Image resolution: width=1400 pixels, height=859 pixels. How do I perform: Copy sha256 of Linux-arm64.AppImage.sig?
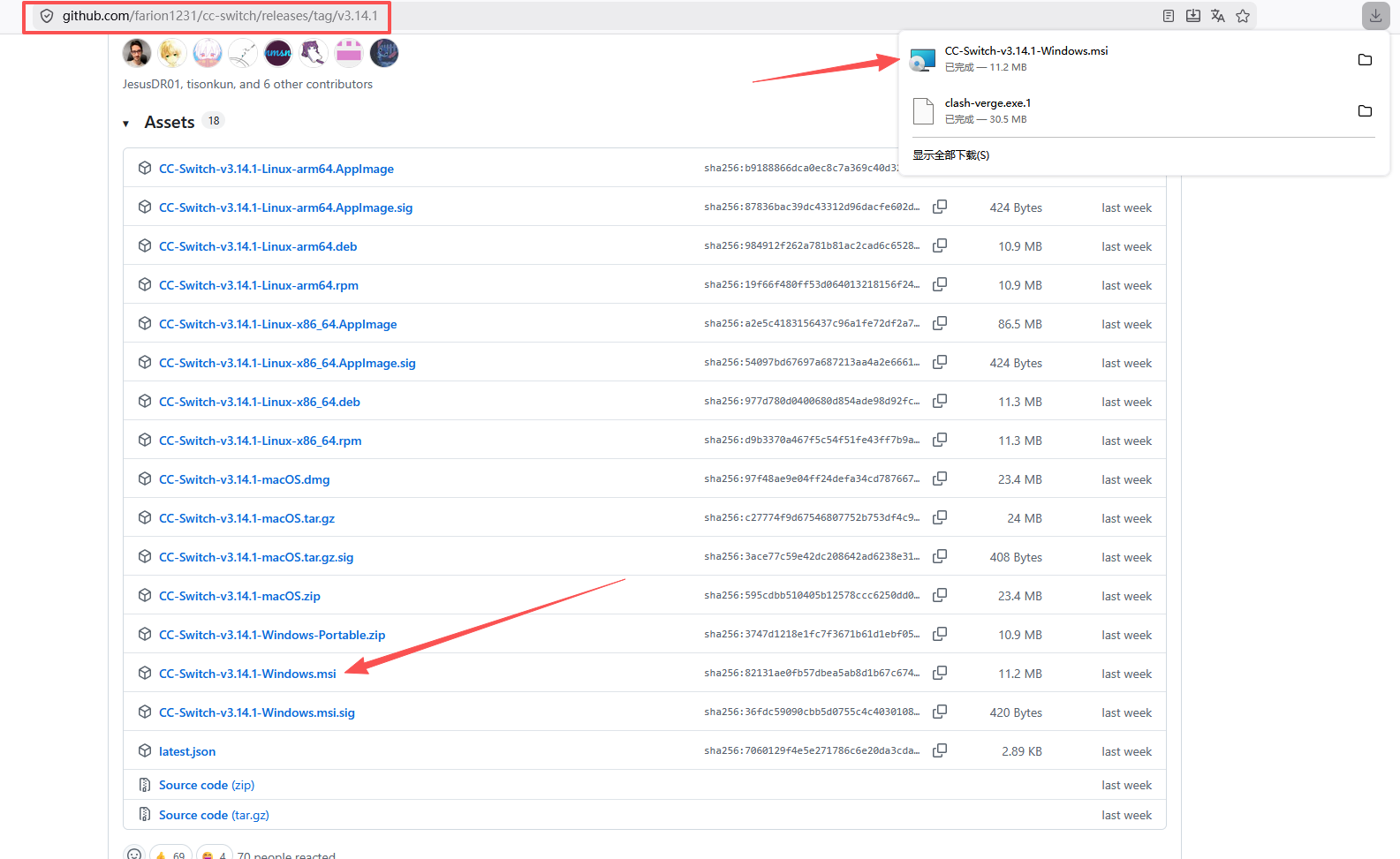(940, 207)
